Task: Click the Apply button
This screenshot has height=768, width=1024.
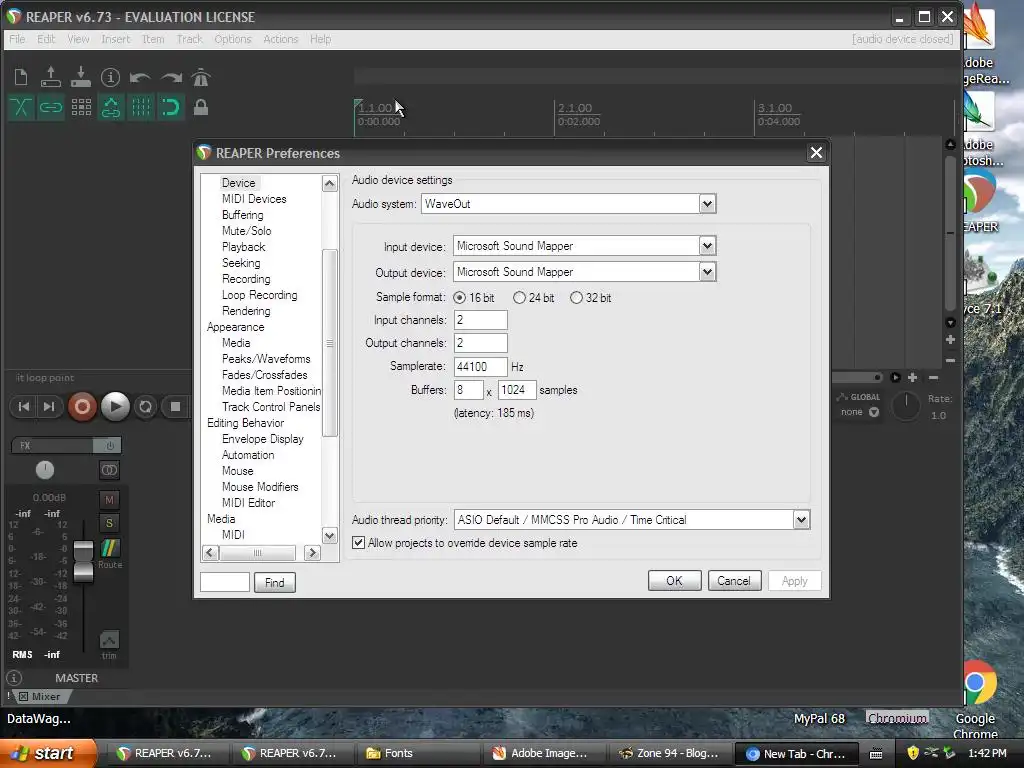Action: click(x=794, y=581)
